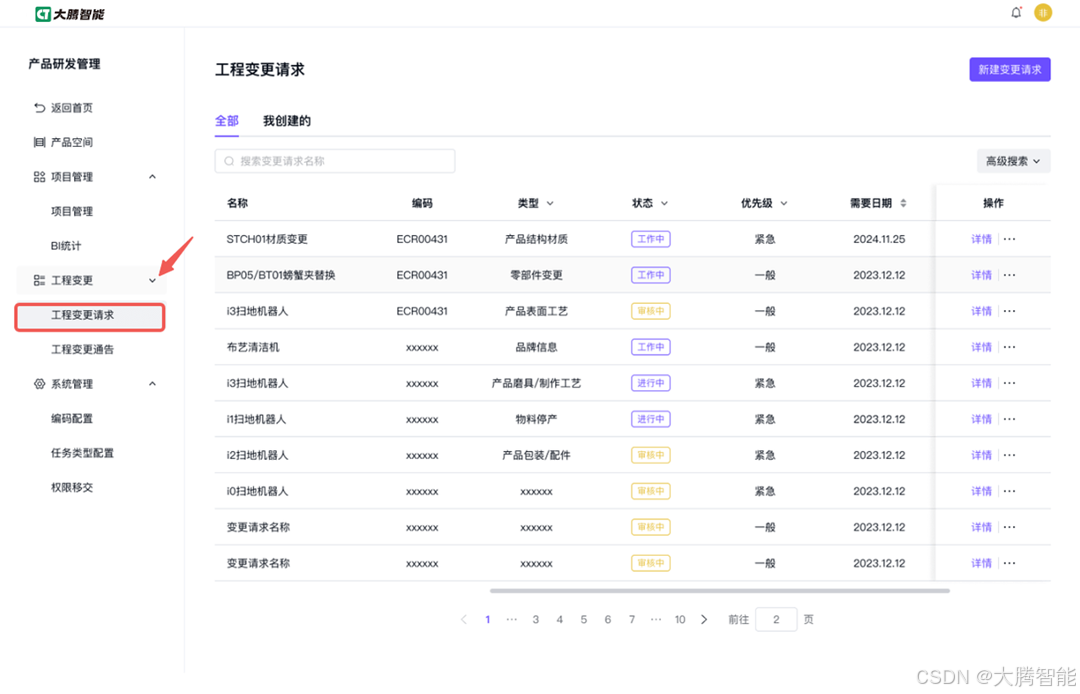The height and width of the screenshot is (694, 1080).
Task: Click 进行中 status tag of i1扫地机器人
Action: 650,419
